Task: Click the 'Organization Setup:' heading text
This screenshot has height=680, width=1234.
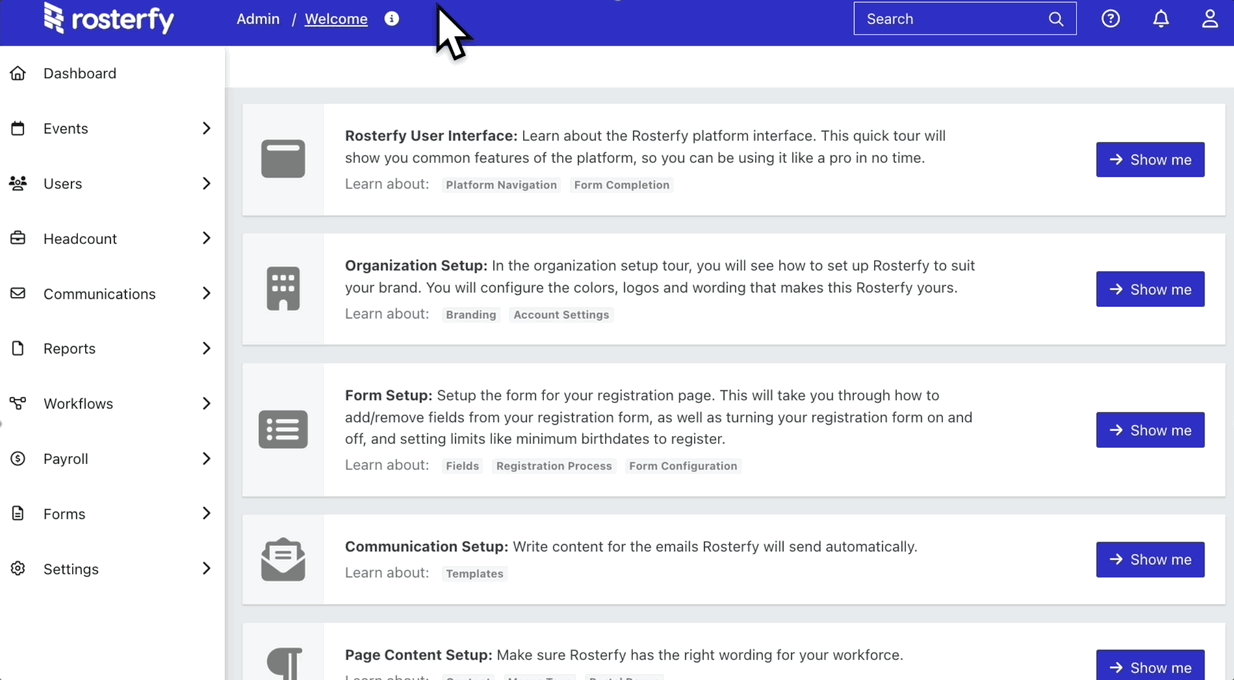Action: [x=416, y=266]
